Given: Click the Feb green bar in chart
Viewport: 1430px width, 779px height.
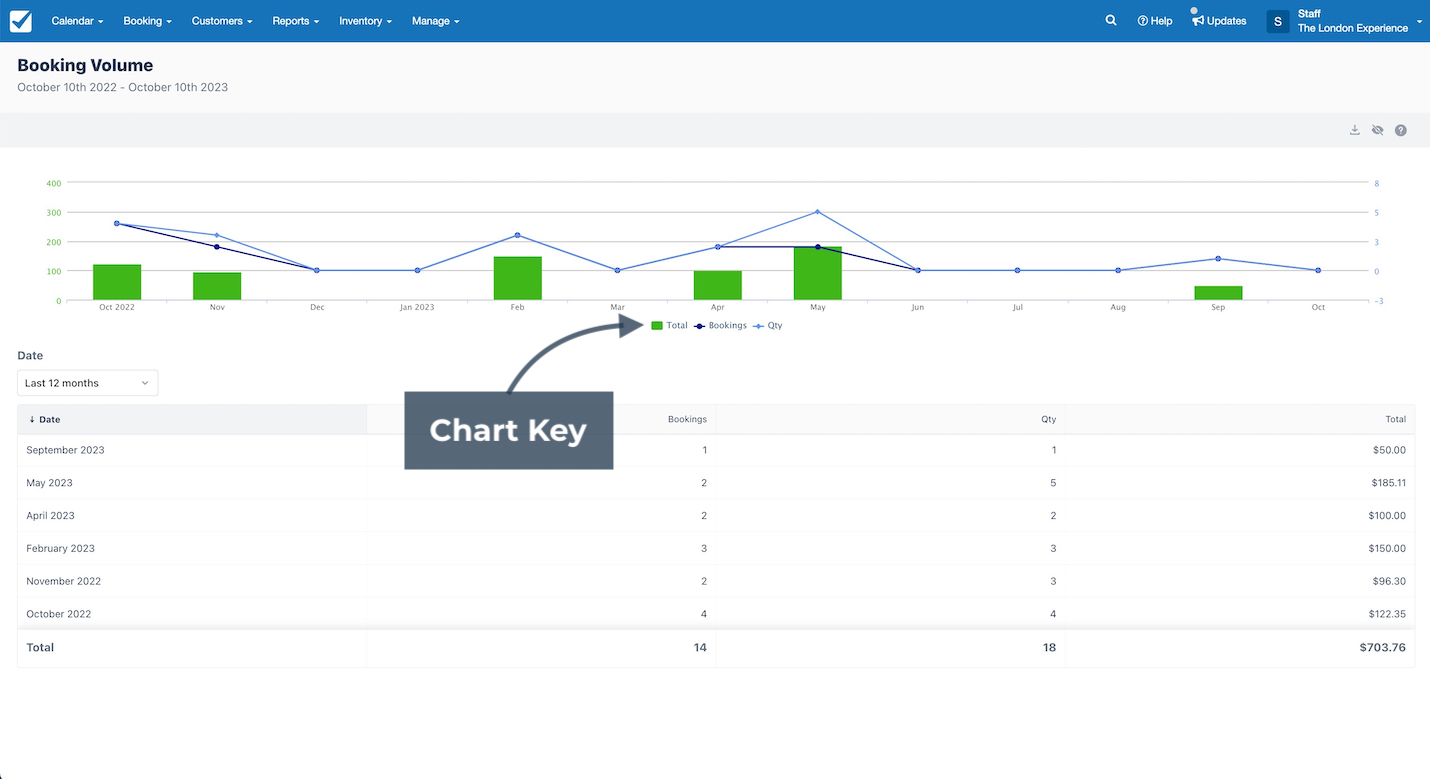Looking at the screenshot, I should [517, 278].
